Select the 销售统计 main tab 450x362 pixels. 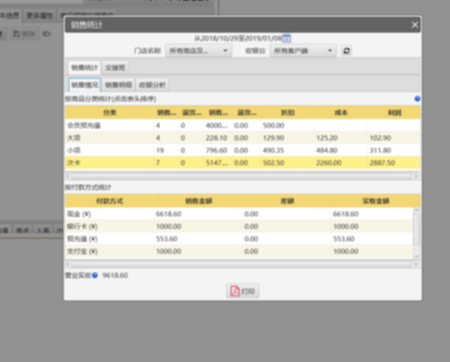tap(85, 68)
